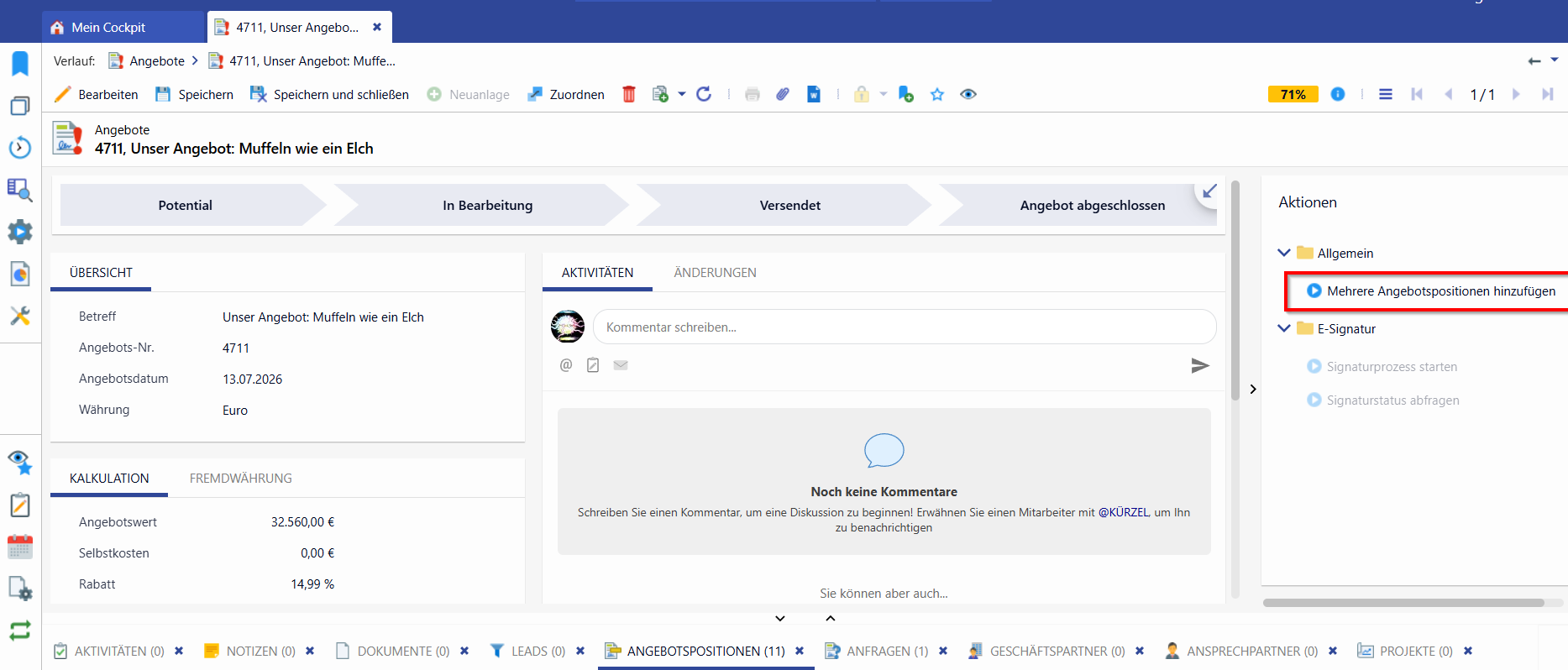Click the paperclip attachment icon
The width and height of the screenshot is (1568, 670).
coord(783,94)
